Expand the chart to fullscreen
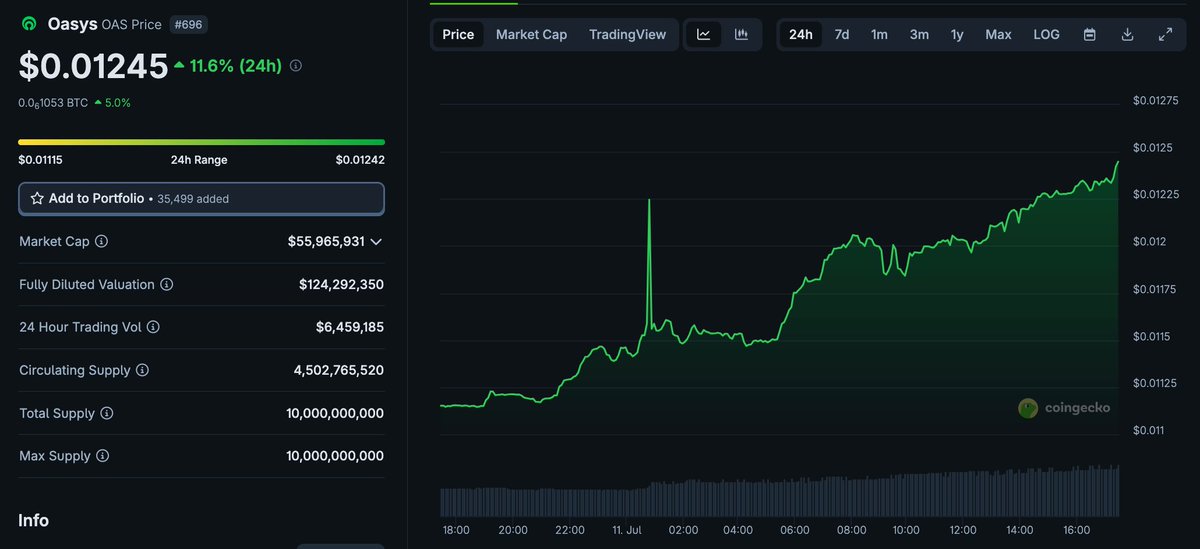The image size is (1200, 549). click(x=1165, y=34)
